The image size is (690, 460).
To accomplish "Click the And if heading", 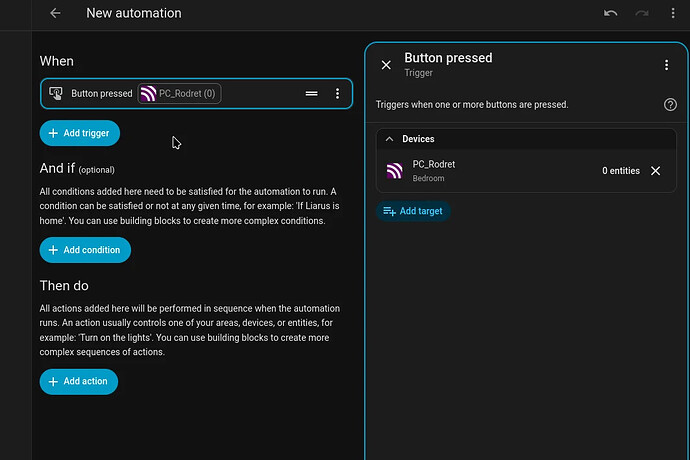I will (57, 169).
